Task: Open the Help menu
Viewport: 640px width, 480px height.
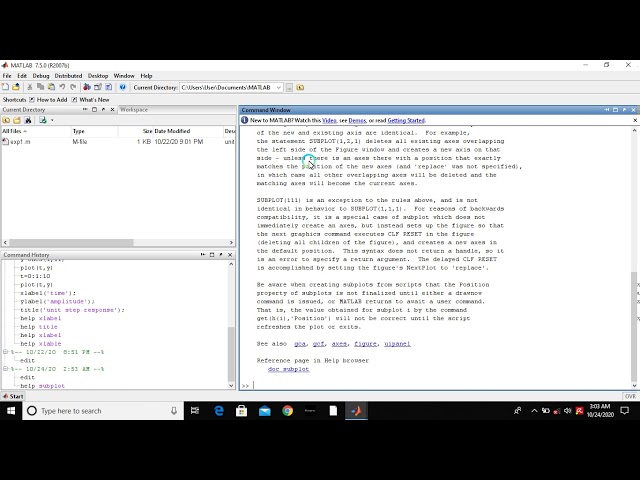Action: tap(146, 76)
